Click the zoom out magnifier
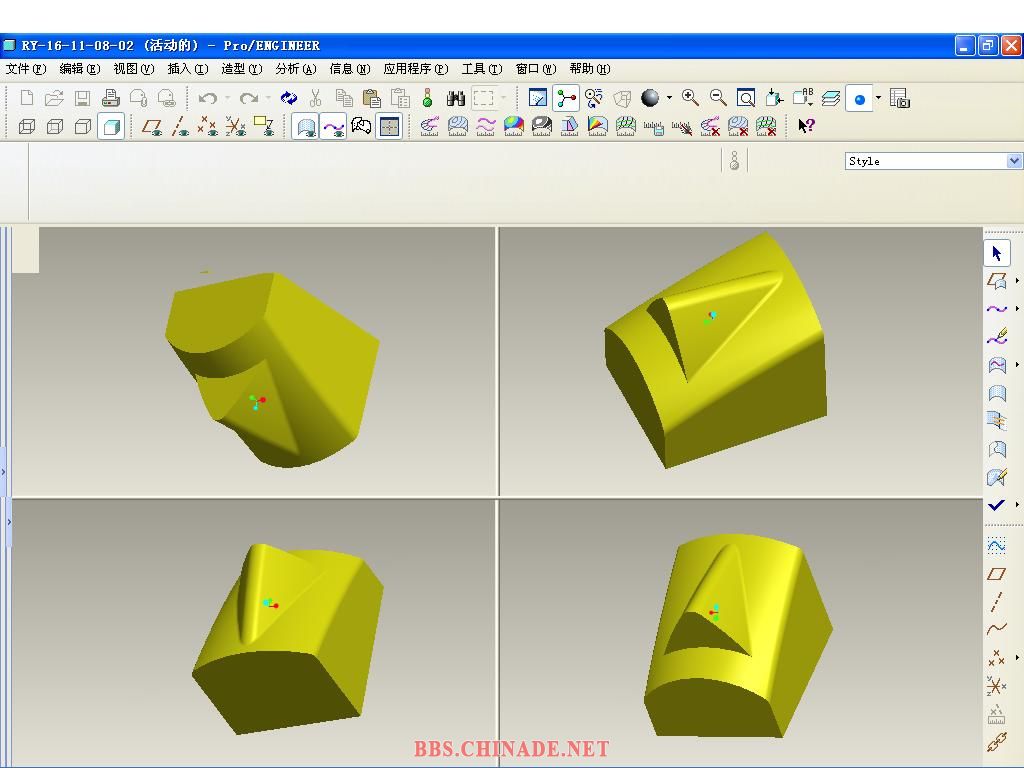 point(718,98)
